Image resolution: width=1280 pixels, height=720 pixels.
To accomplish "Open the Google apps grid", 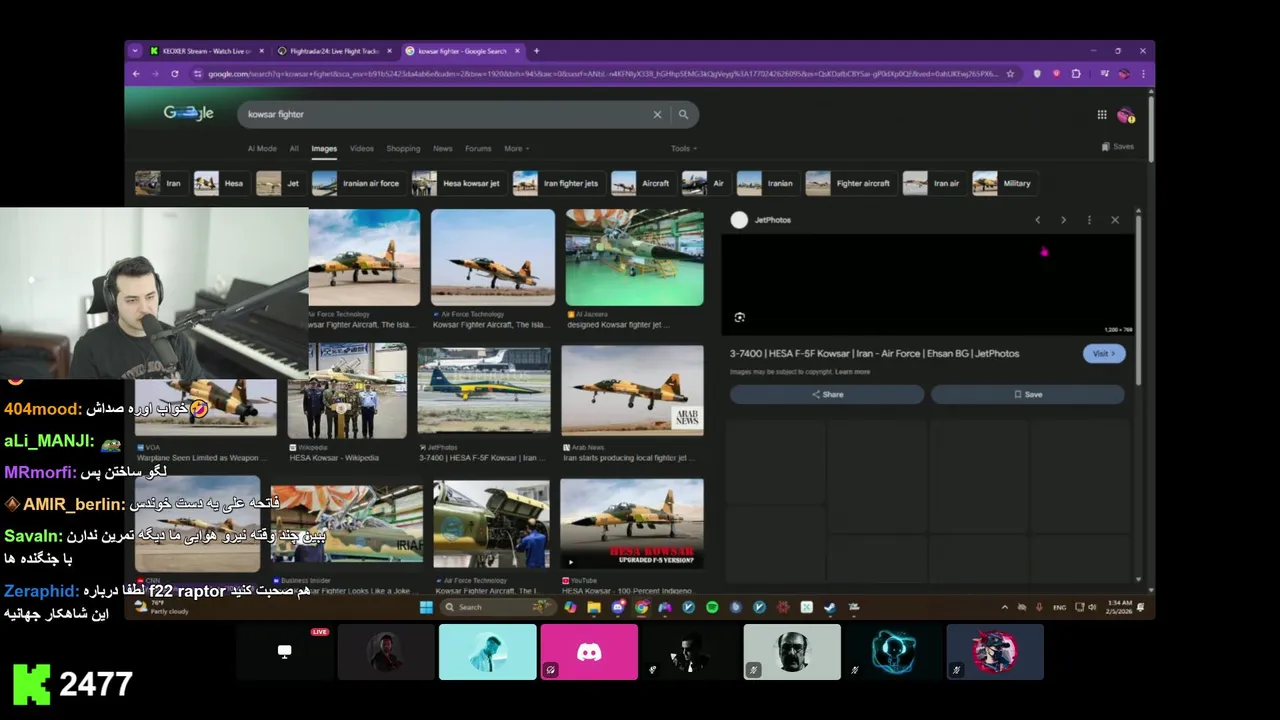I will click(x=1101, y=115).
